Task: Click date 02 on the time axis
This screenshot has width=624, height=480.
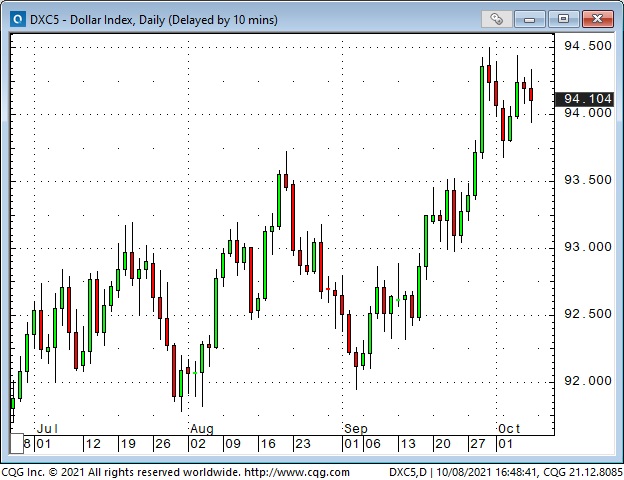Action: click(x=198, y=443)
